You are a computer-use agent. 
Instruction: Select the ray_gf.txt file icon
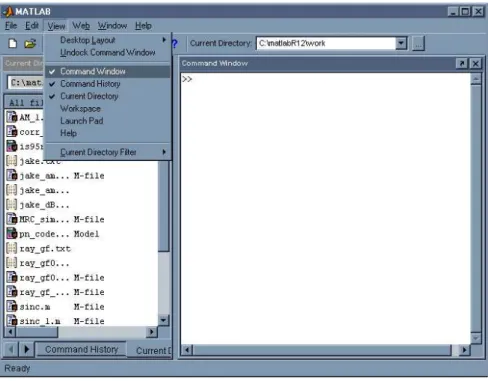(x=12, y=248)
